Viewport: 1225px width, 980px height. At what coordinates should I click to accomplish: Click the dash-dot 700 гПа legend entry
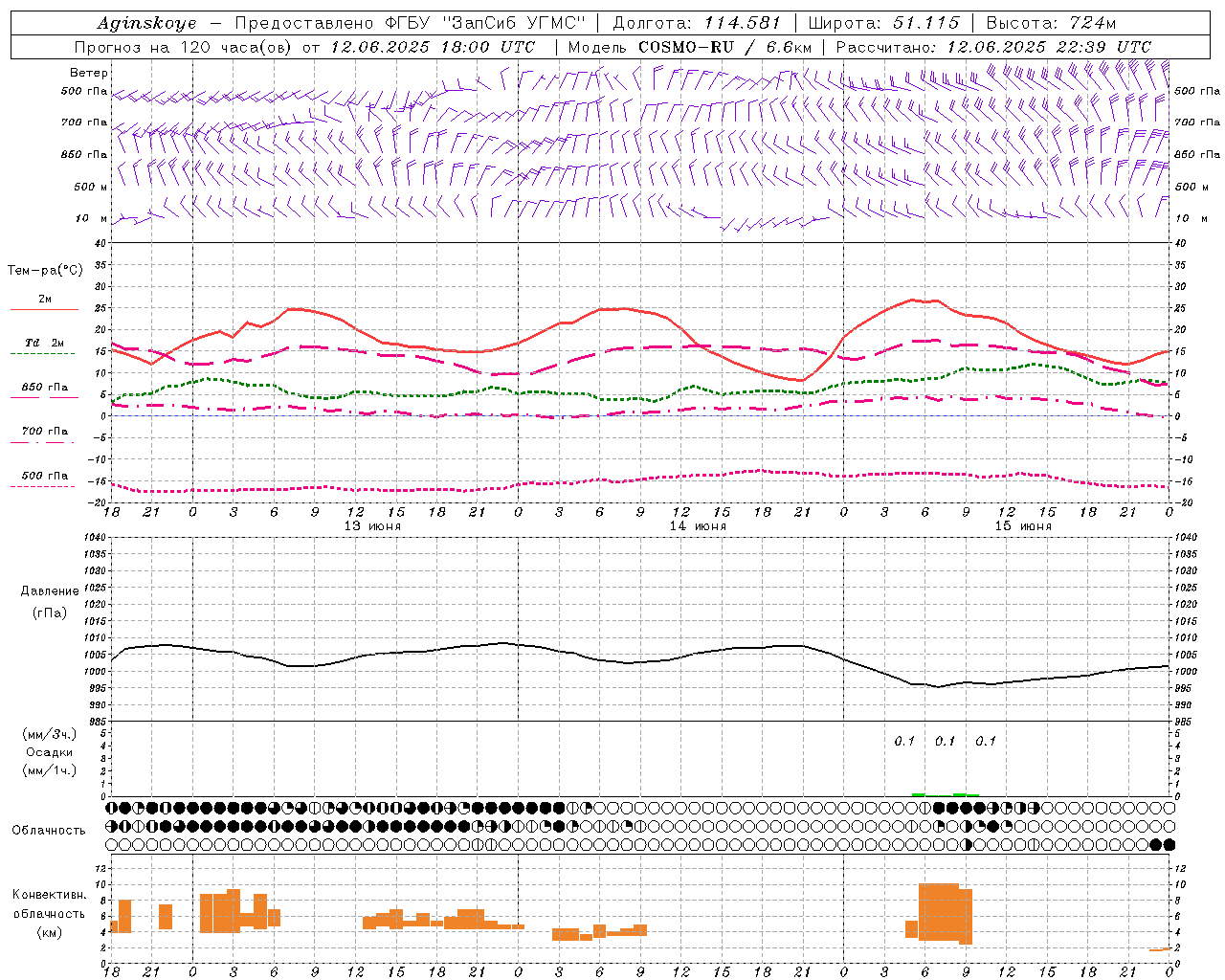click(44, 435)
